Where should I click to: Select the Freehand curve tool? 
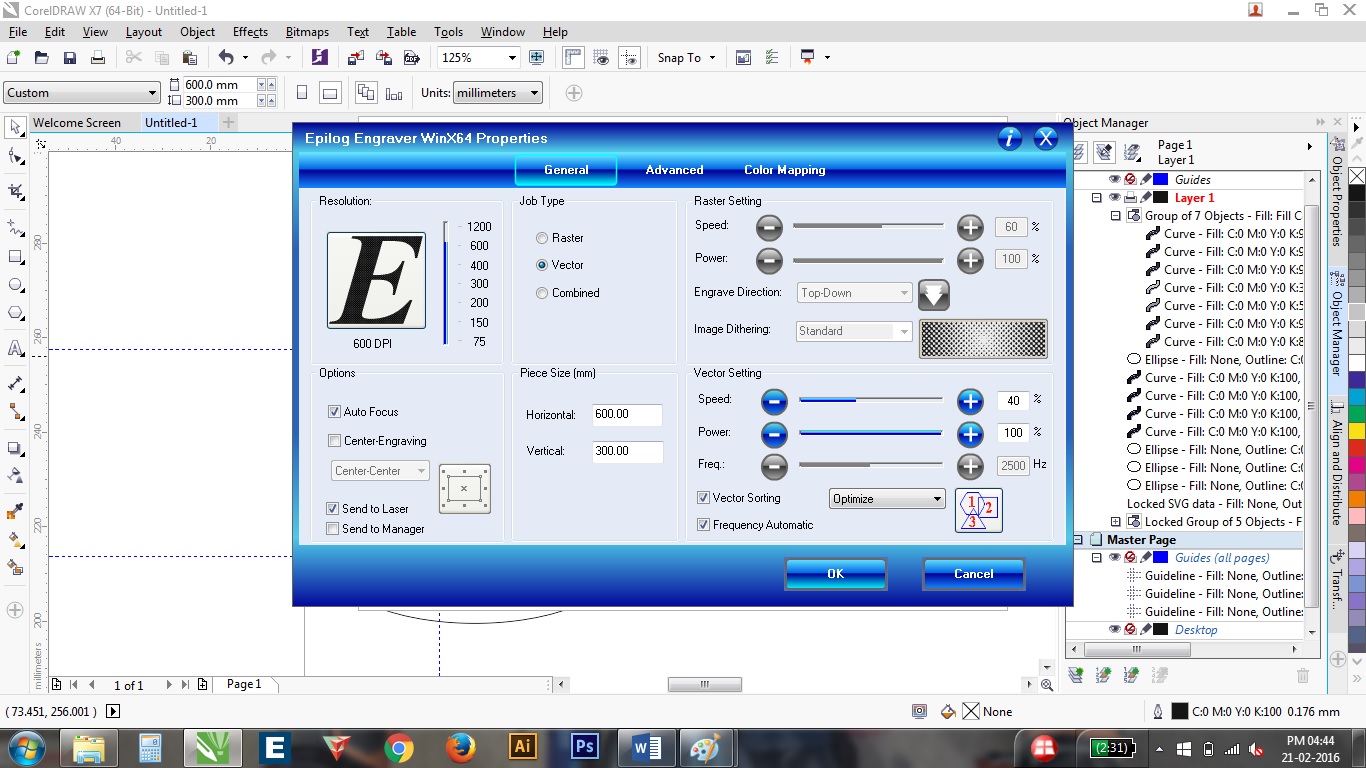(x=15, y=228)
